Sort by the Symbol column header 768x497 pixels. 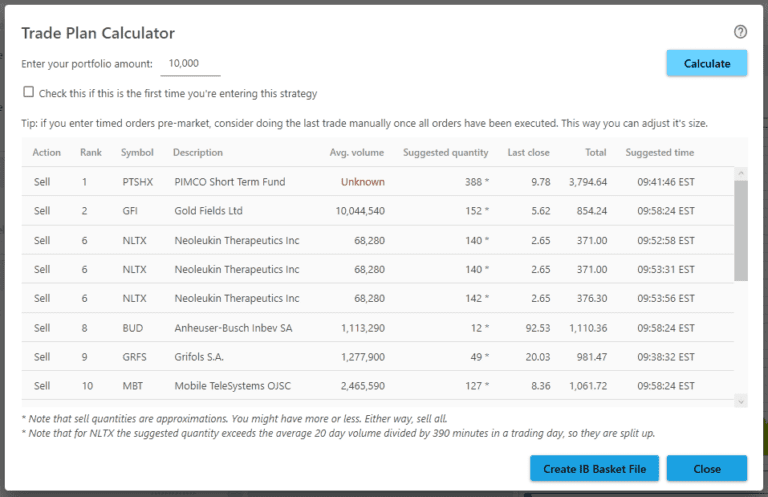tap(137, 153)
